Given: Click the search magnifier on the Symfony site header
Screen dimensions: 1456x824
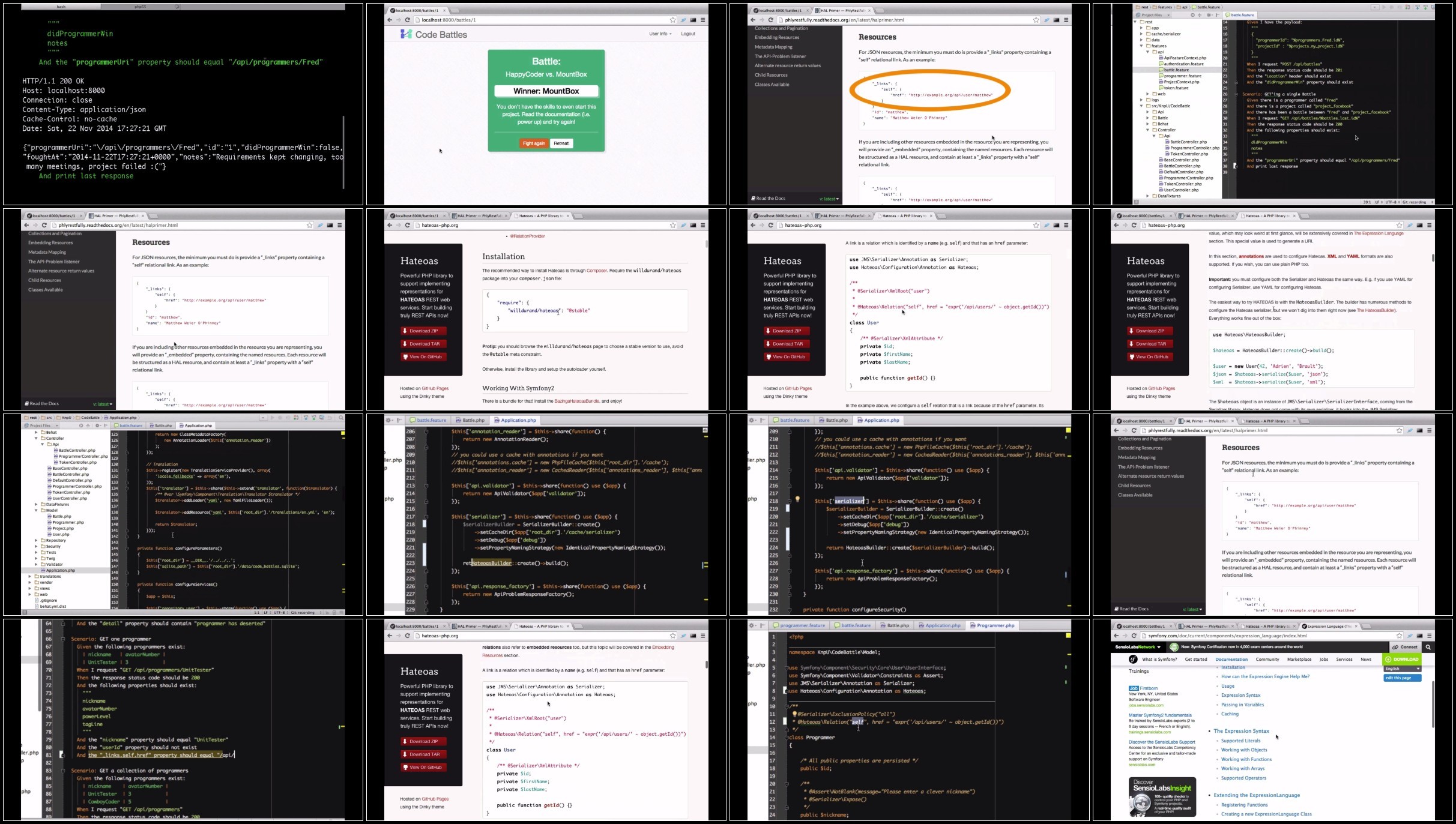Looking at the screenshot, I should tap(1428, 647).
